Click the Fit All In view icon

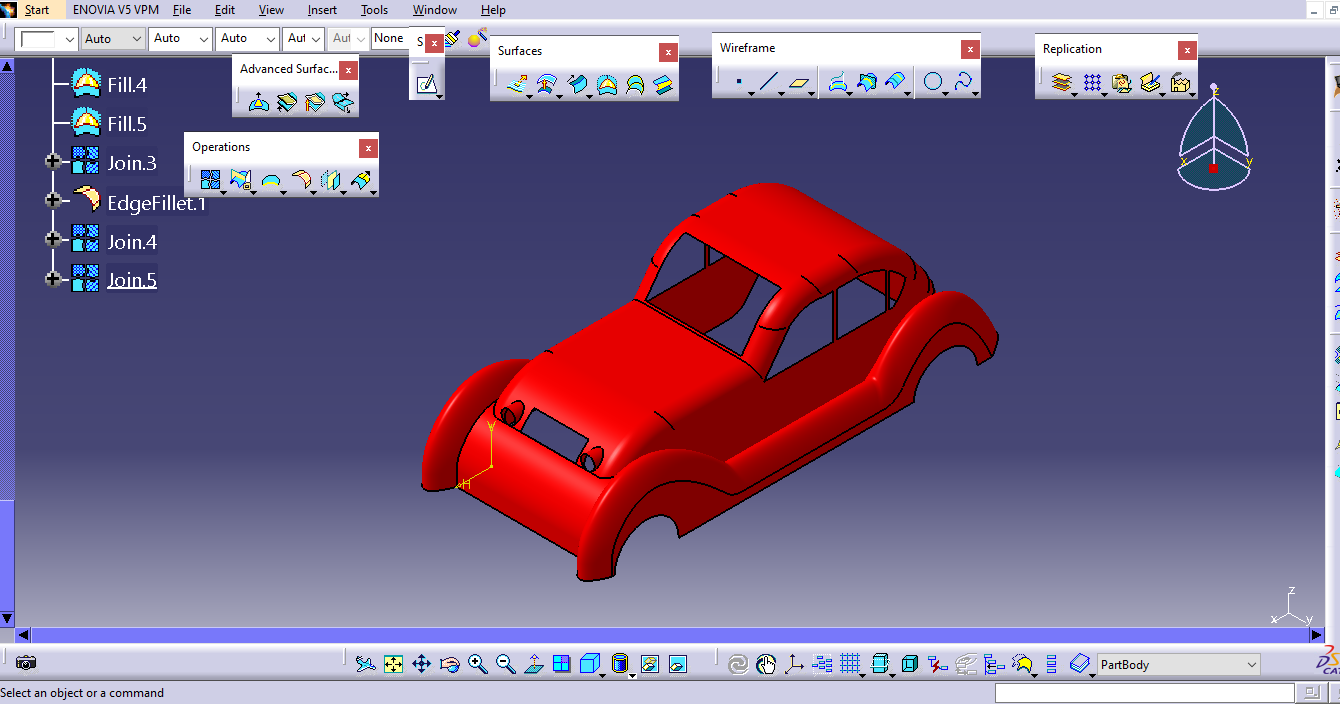(393, 663)
